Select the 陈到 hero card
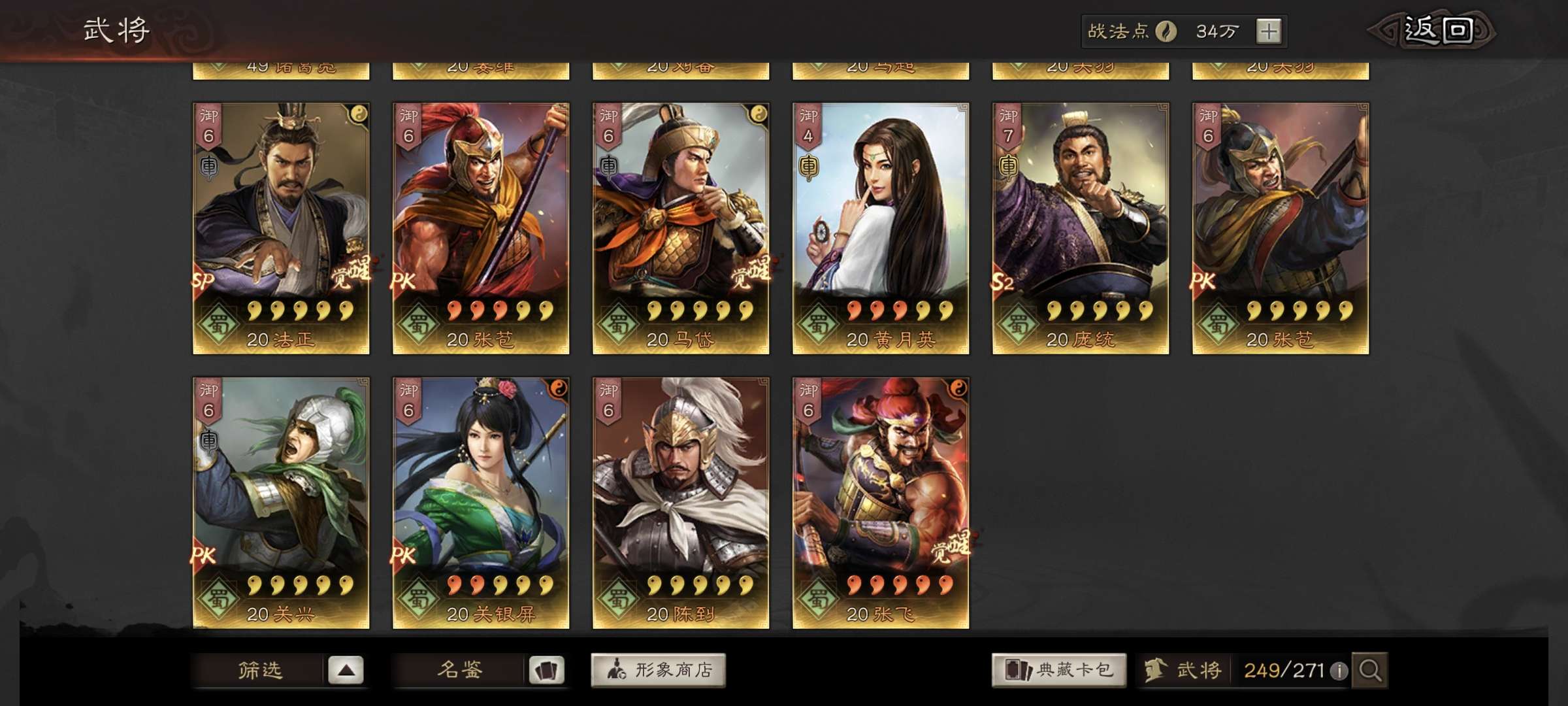1568x706 pixels. click(x=681, y=503)
